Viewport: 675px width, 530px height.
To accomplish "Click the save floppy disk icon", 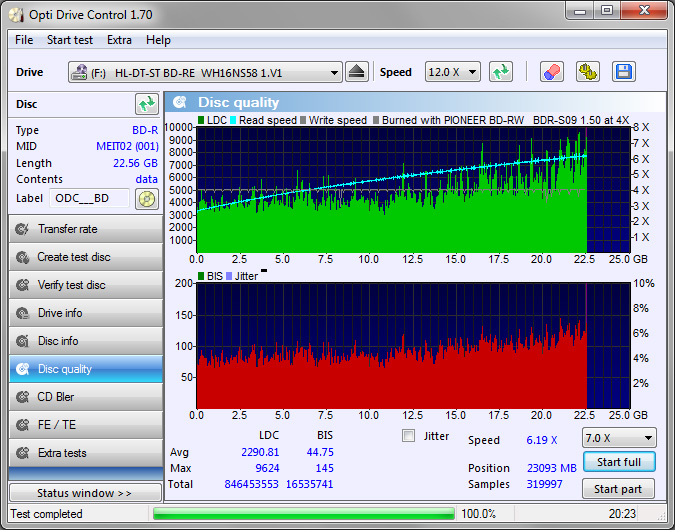I will (623, 72).
